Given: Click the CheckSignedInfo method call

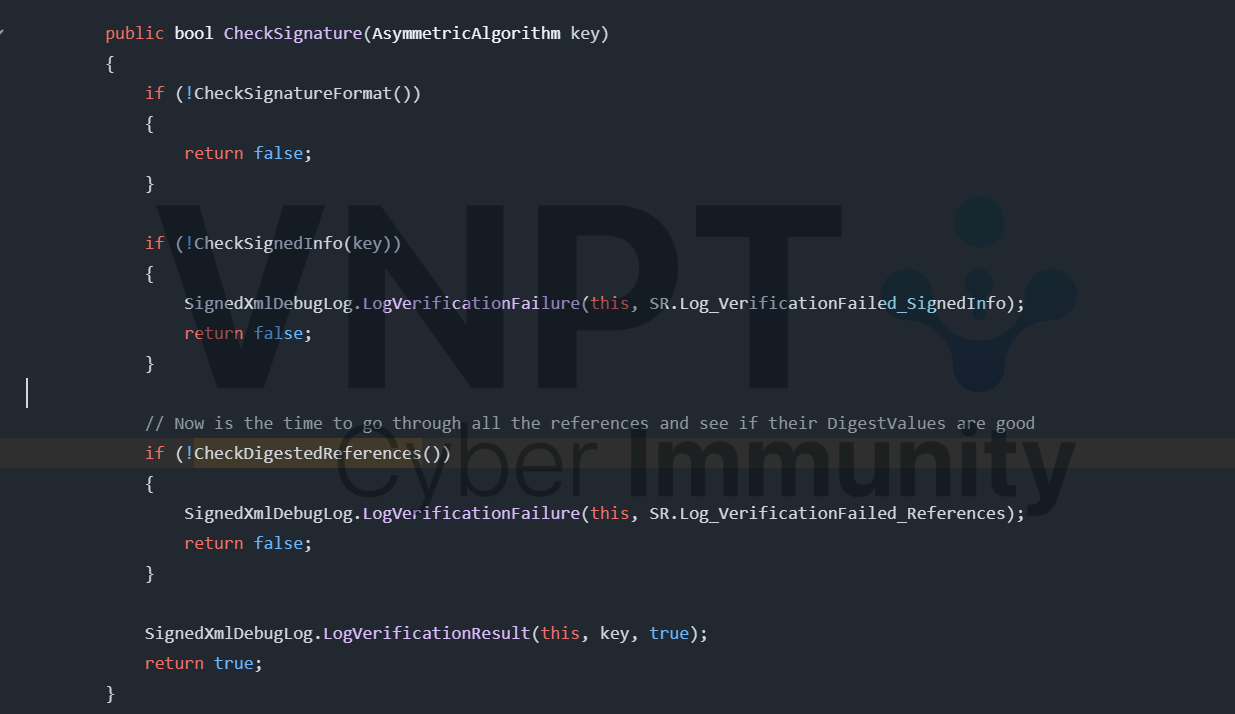Looking at the screenshot, I should (268, 243).
